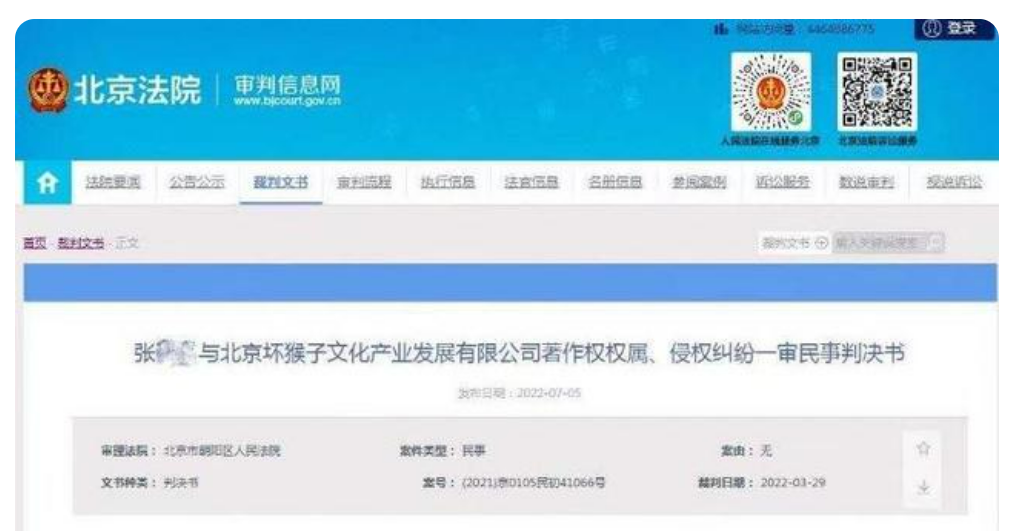Focus the keyword search input field
1014x531 pixels.
click(x=880, y=243)
